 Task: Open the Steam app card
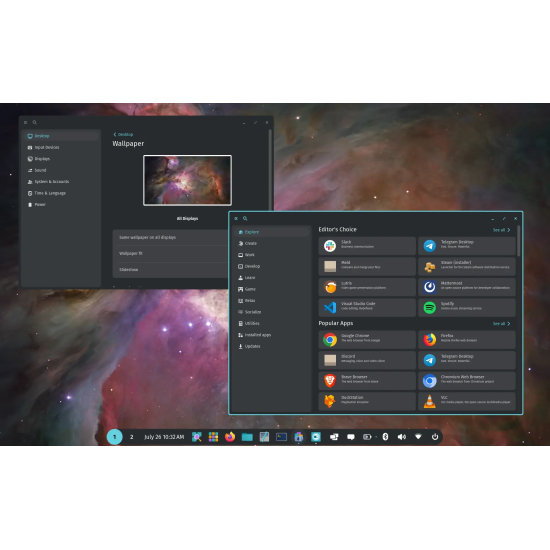point(467,266)
